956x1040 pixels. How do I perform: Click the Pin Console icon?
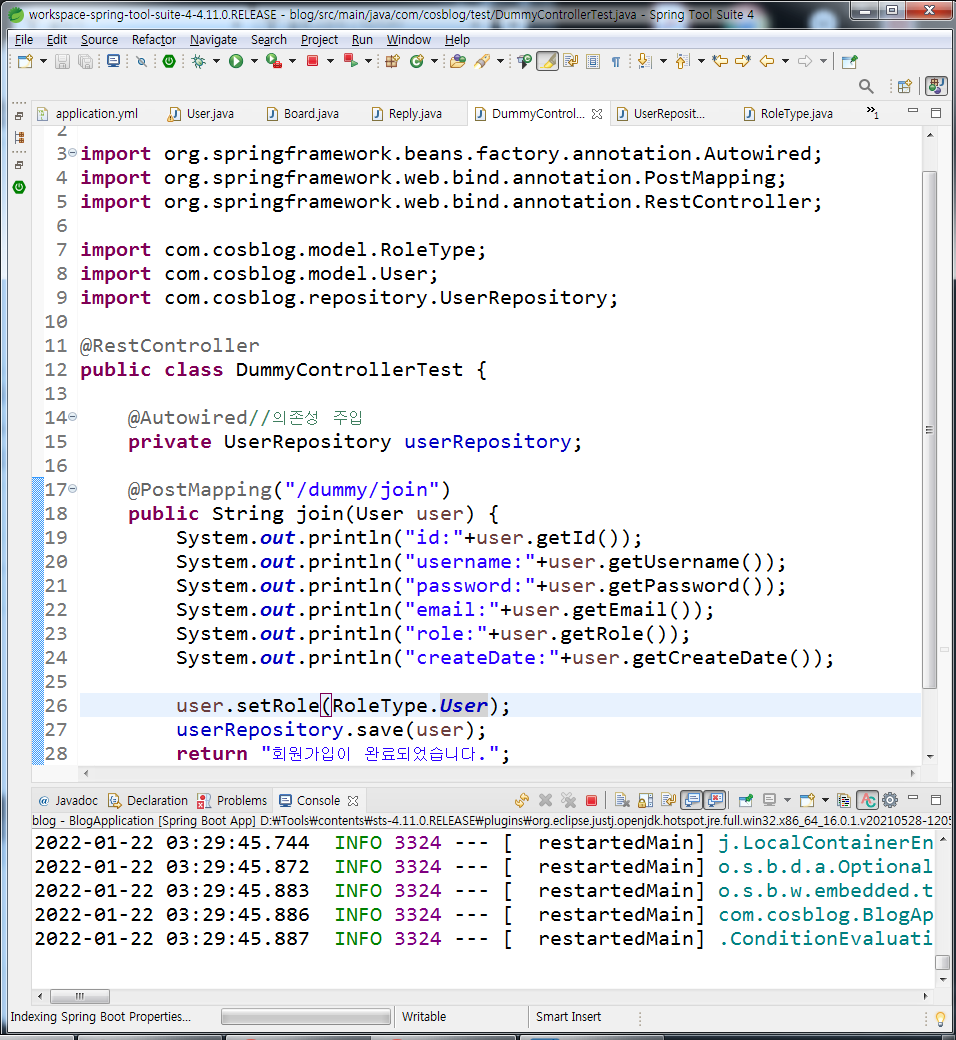pyautogui.click(x=746, y=801)
